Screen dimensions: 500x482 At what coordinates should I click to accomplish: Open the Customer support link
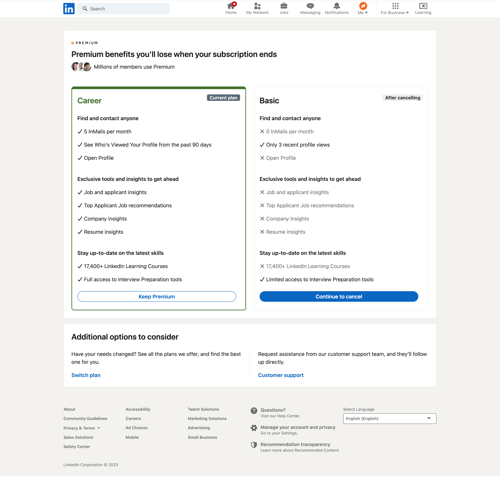[x=281, y=375]
